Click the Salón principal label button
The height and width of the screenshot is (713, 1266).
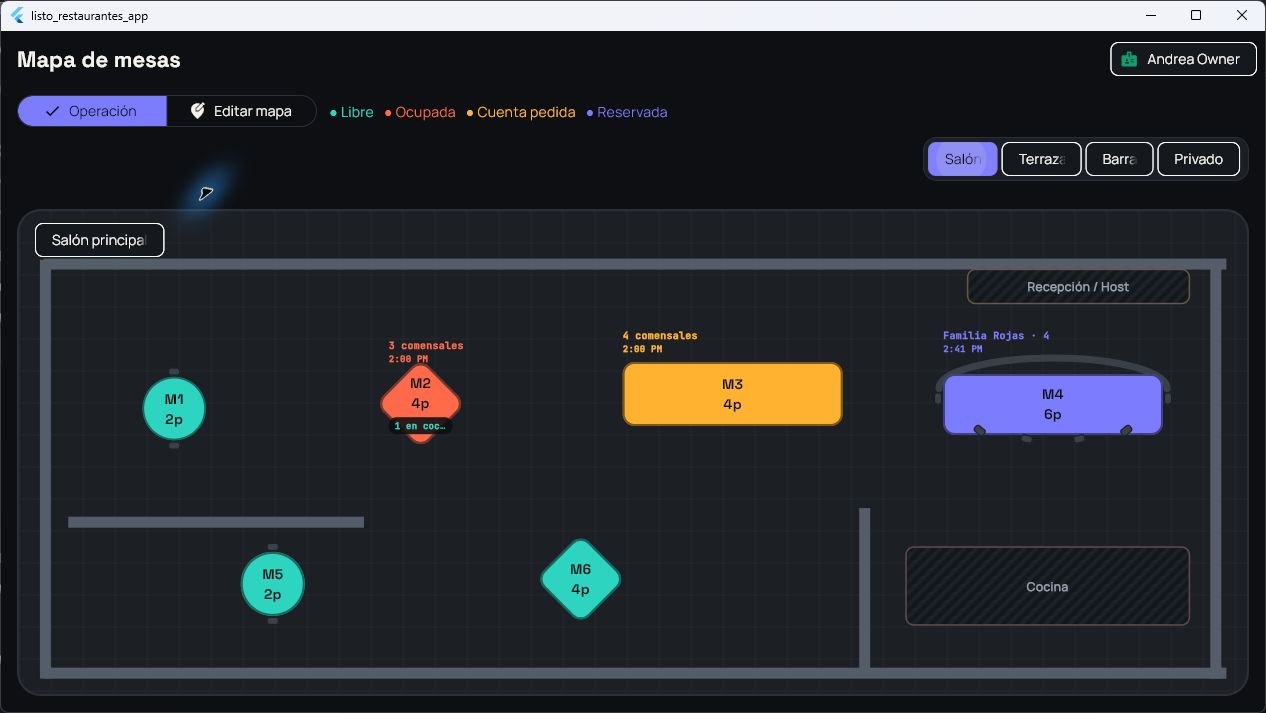pos(99,240)
